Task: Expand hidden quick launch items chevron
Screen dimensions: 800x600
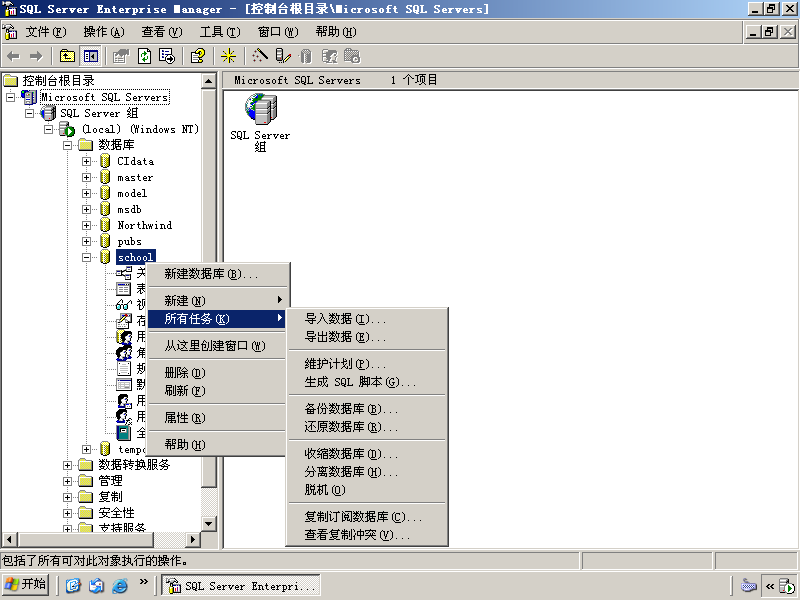Action: 143,581
